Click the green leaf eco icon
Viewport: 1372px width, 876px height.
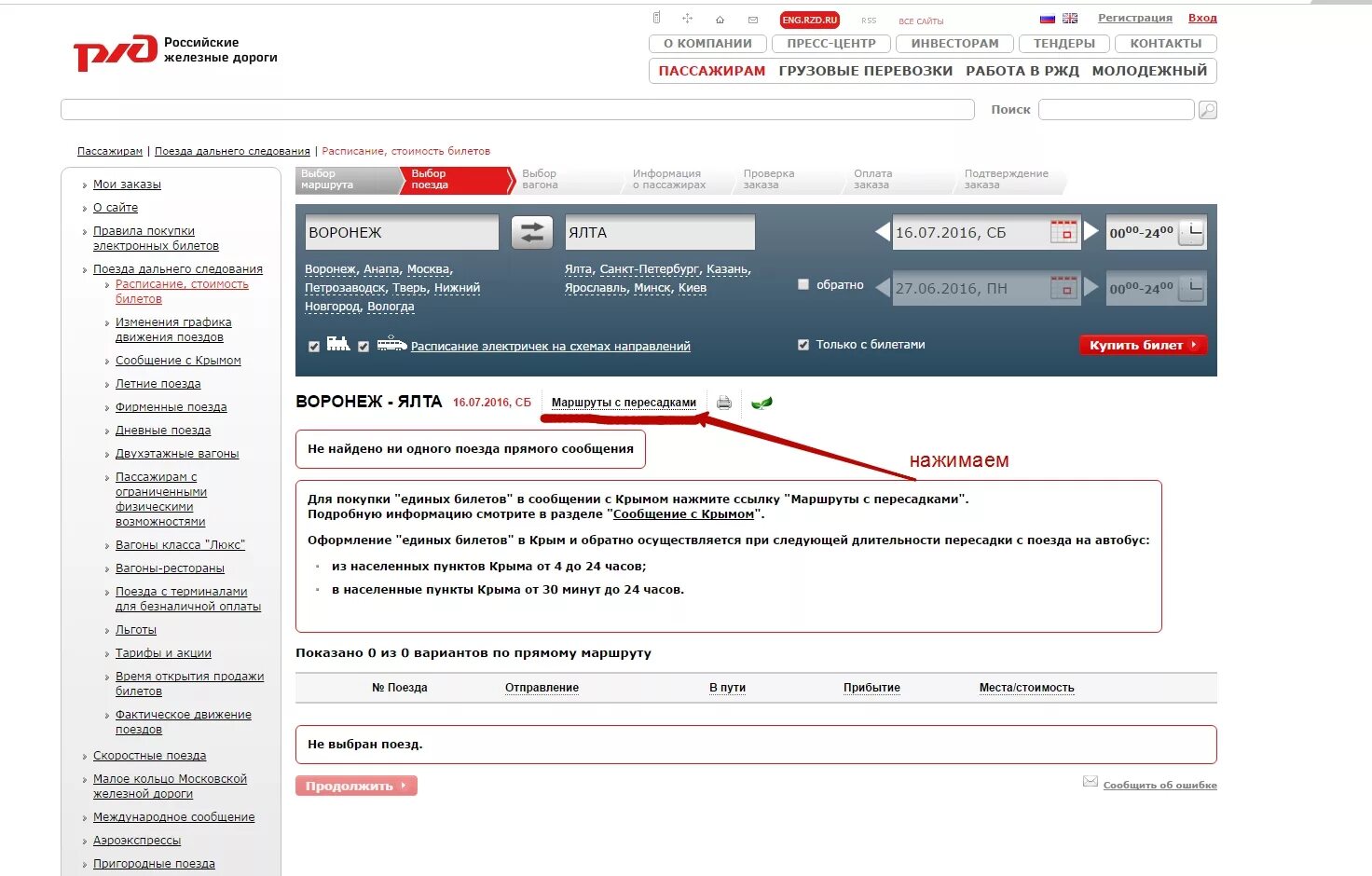[x=761, y=404]
